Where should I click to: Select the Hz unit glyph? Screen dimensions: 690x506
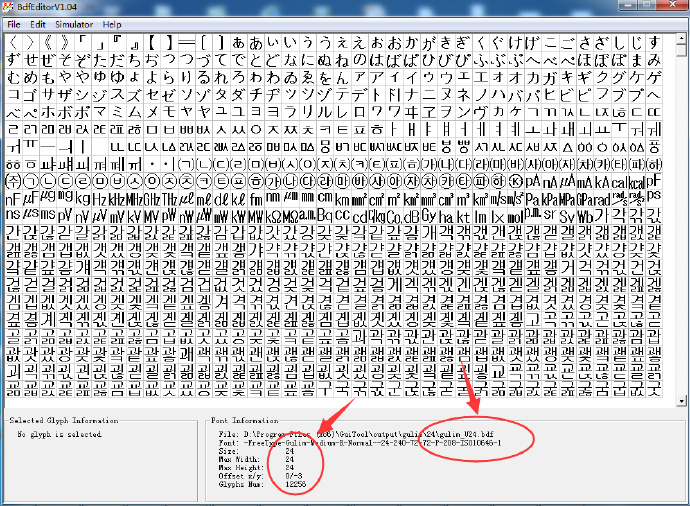99,199
